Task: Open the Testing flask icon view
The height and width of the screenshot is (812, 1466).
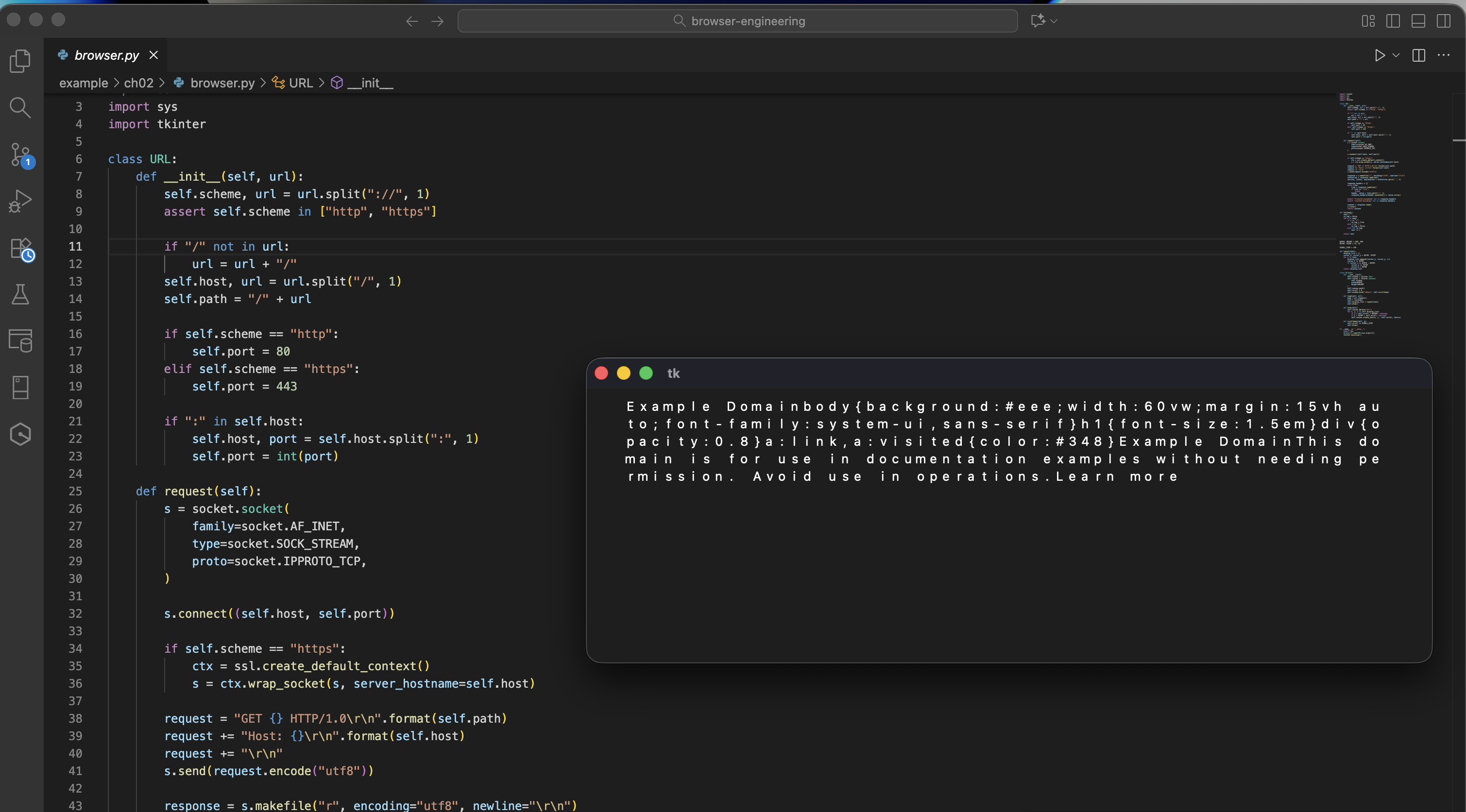Action: point(20,294)
